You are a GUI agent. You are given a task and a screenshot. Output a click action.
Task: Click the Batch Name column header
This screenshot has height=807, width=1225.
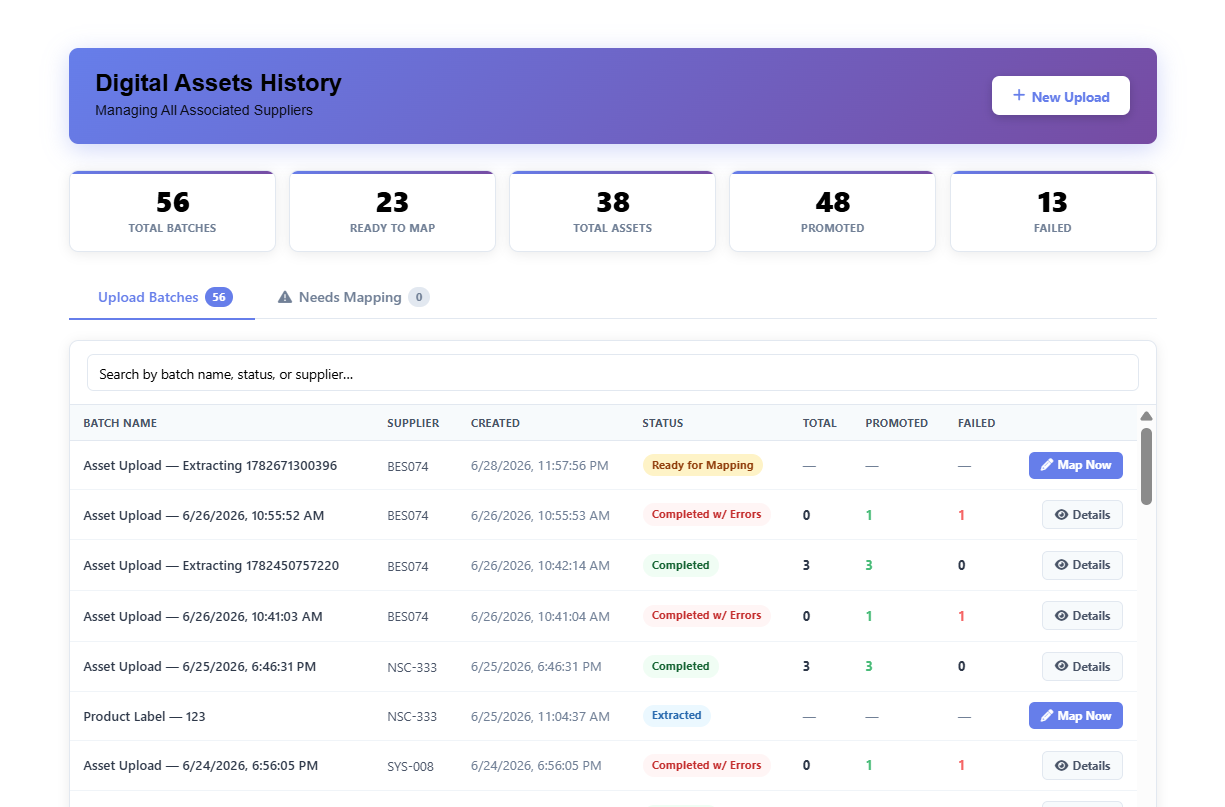(x=120, y=423)
